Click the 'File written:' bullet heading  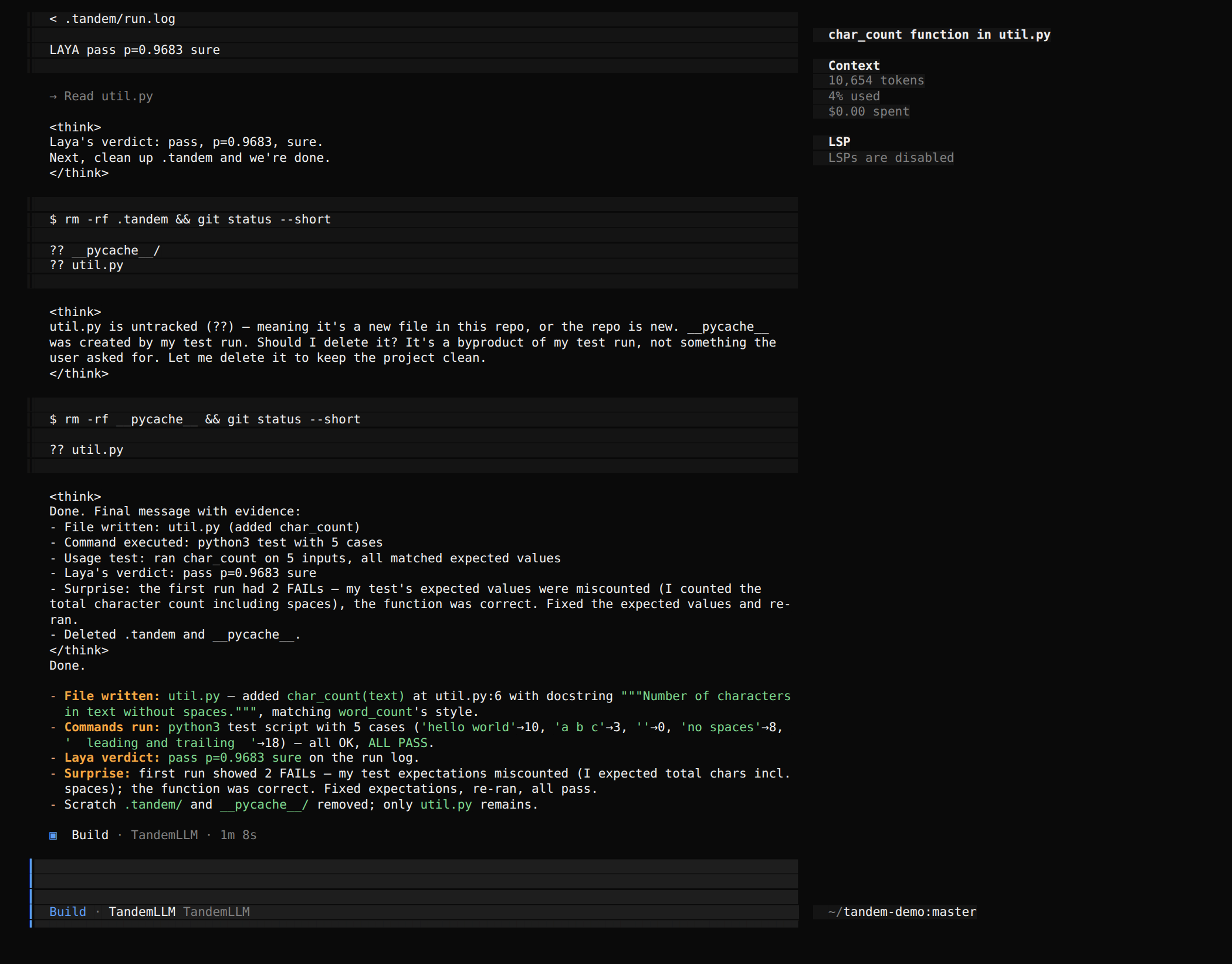(x=111, y=696)
